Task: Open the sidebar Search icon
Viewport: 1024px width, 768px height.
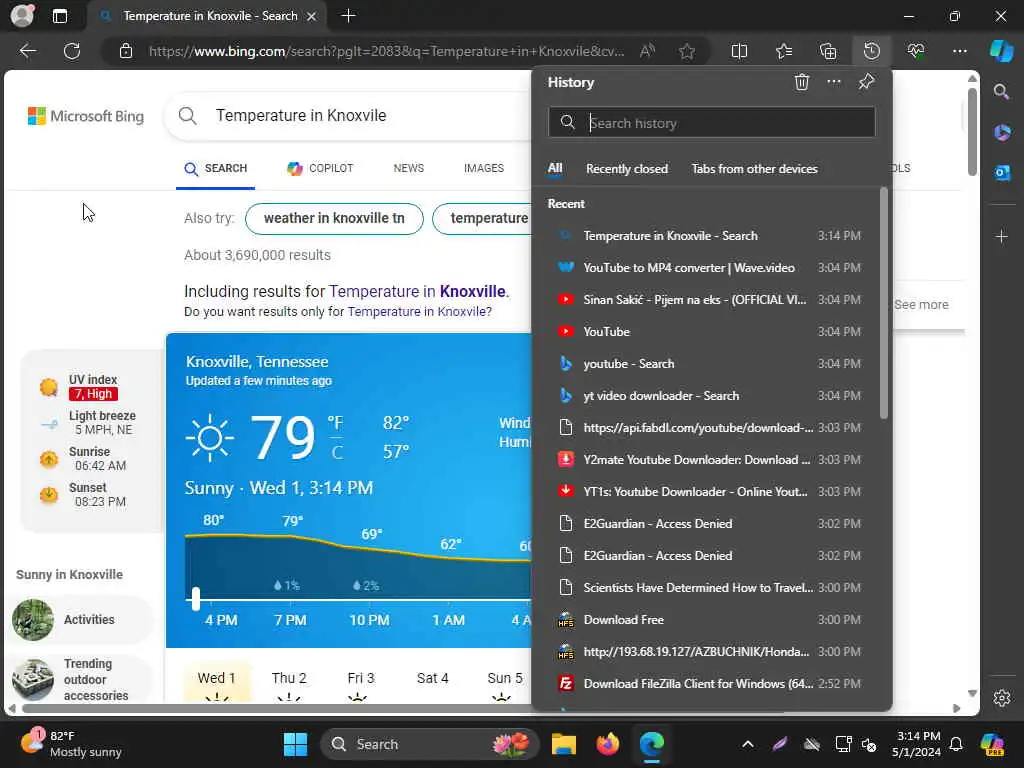Action: (x=1002, y=91)
